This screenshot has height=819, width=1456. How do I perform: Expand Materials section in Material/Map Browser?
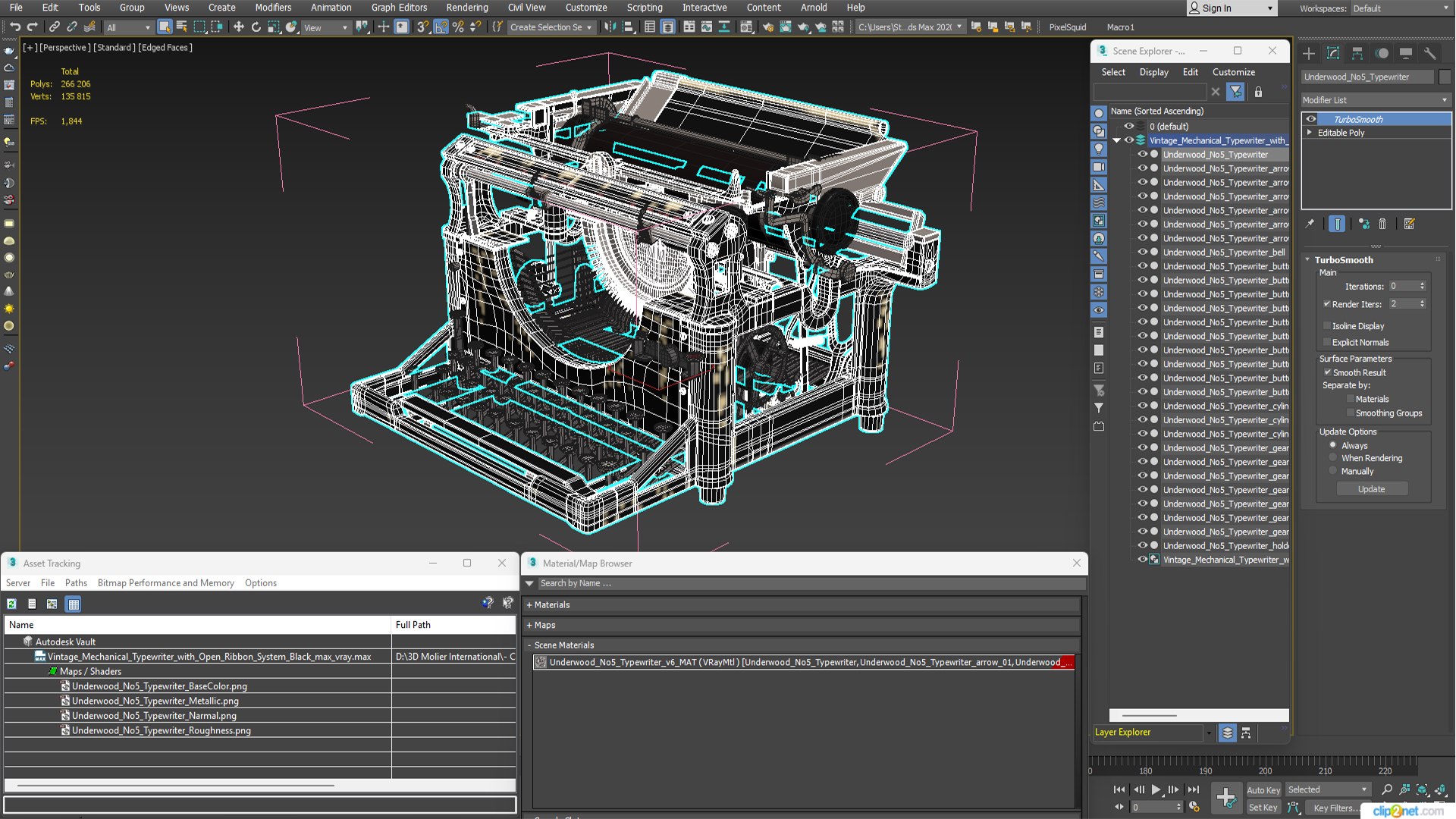[529, 605]
